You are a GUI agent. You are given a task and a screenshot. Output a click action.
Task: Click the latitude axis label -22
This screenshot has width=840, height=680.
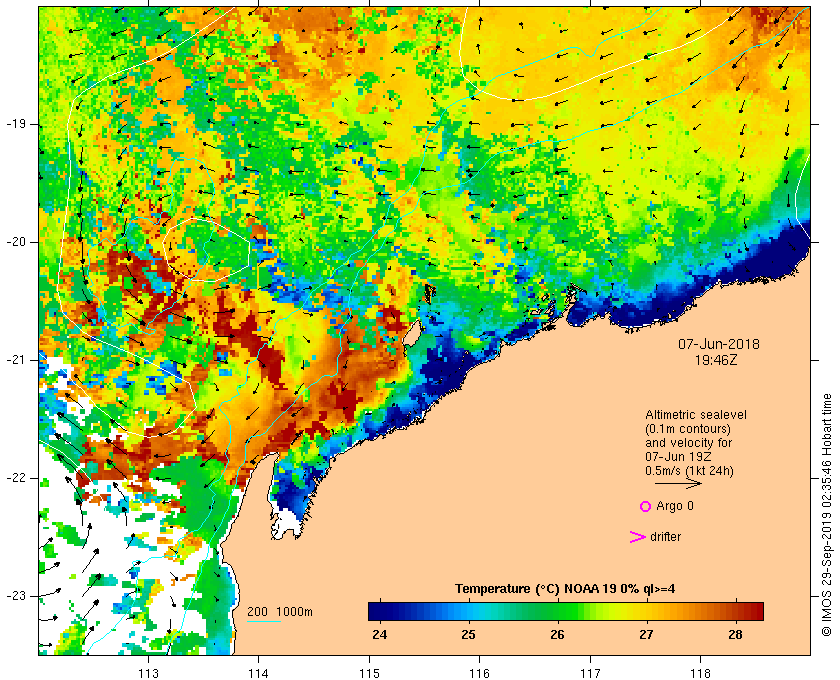[x=16, y=478]
